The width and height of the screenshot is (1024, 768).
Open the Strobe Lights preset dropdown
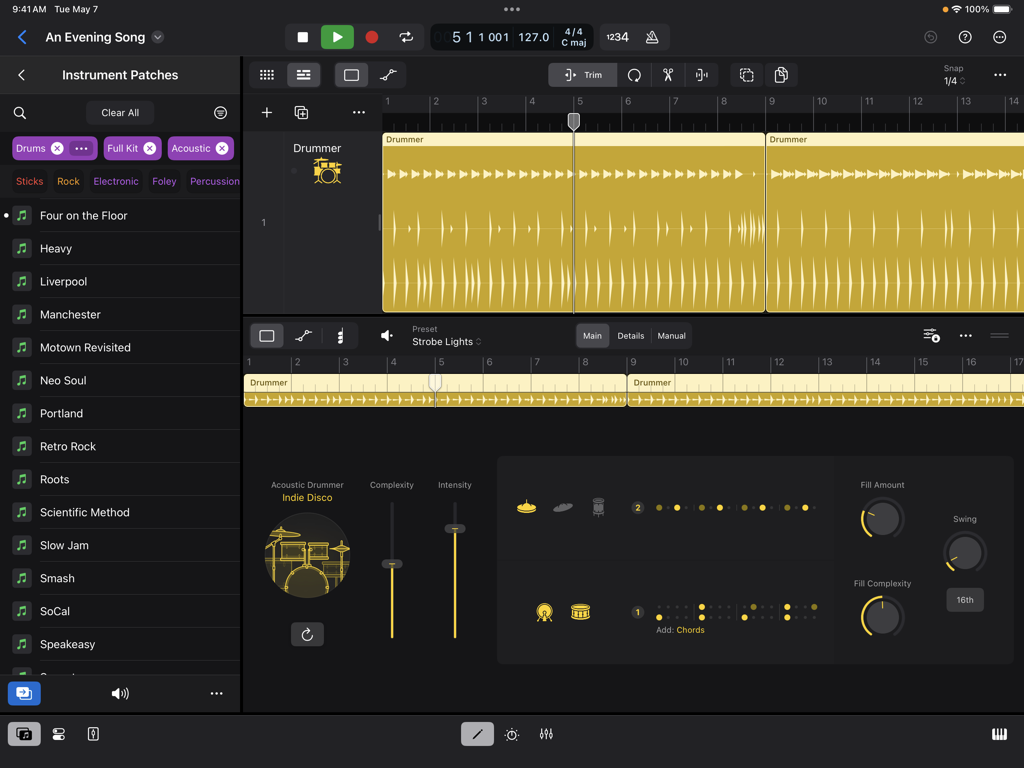[445, 341]
